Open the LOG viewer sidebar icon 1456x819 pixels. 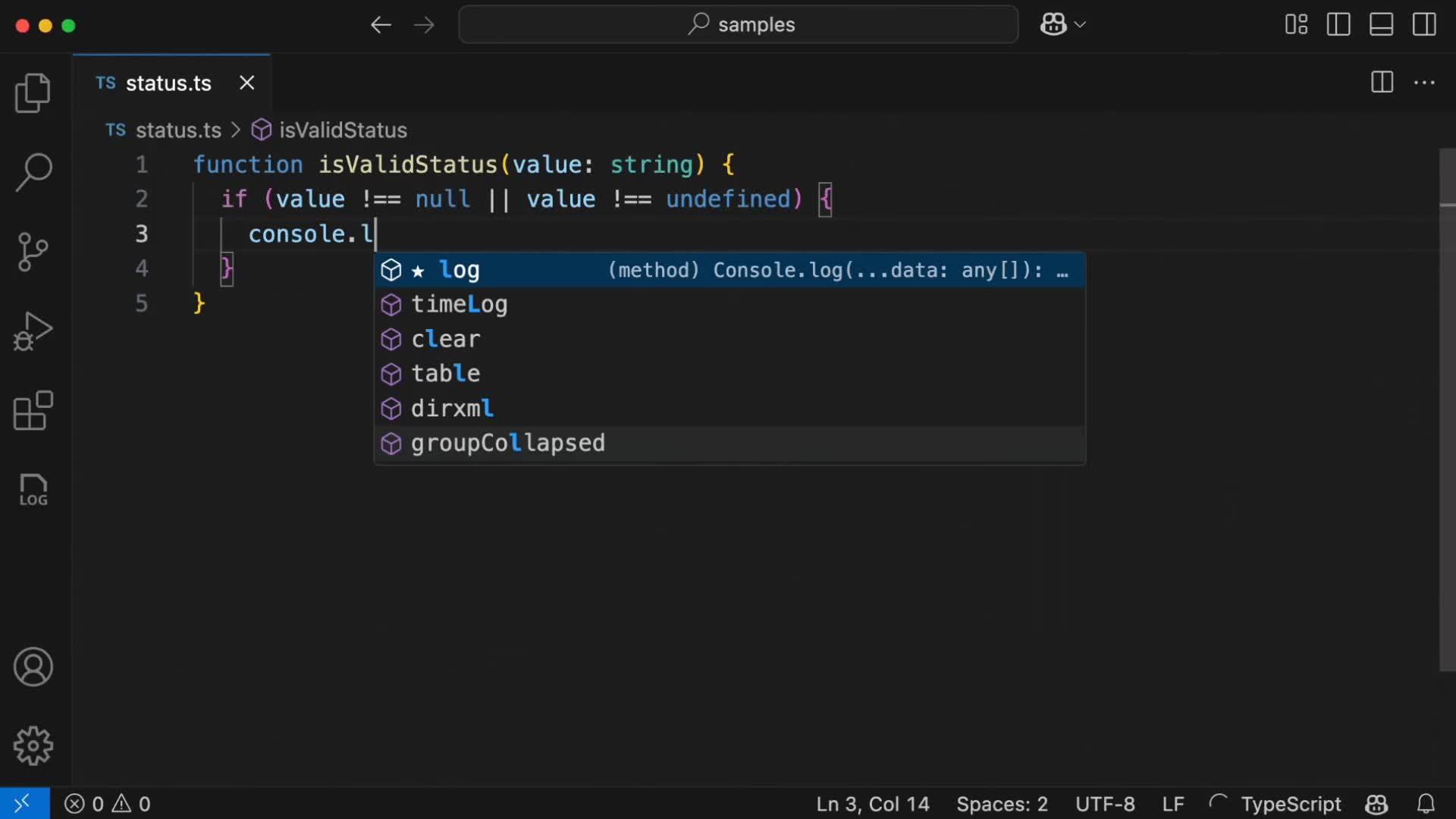click(x=33, y=490)
